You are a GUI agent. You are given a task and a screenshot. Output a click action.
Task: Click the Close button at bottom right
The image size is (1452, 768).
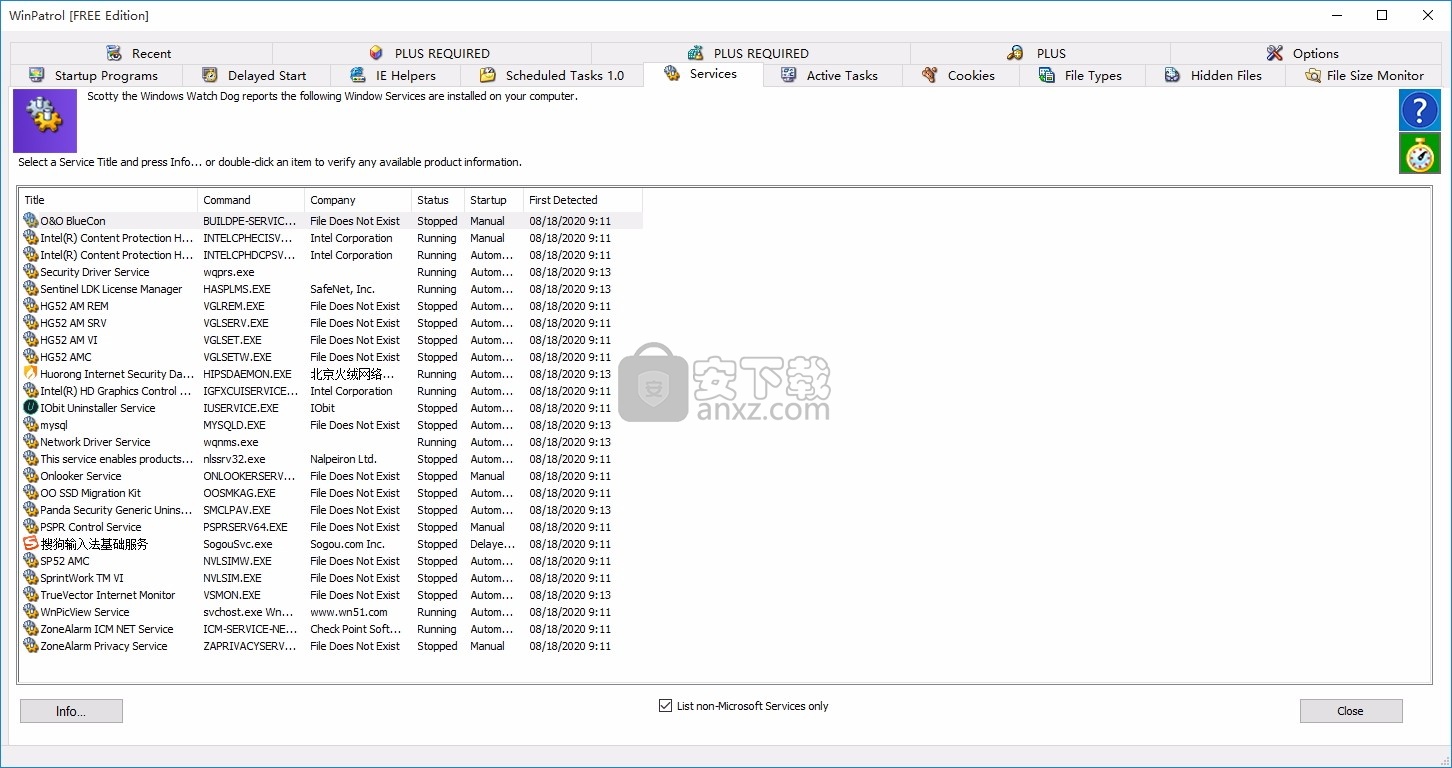(x=1350, y=711)
